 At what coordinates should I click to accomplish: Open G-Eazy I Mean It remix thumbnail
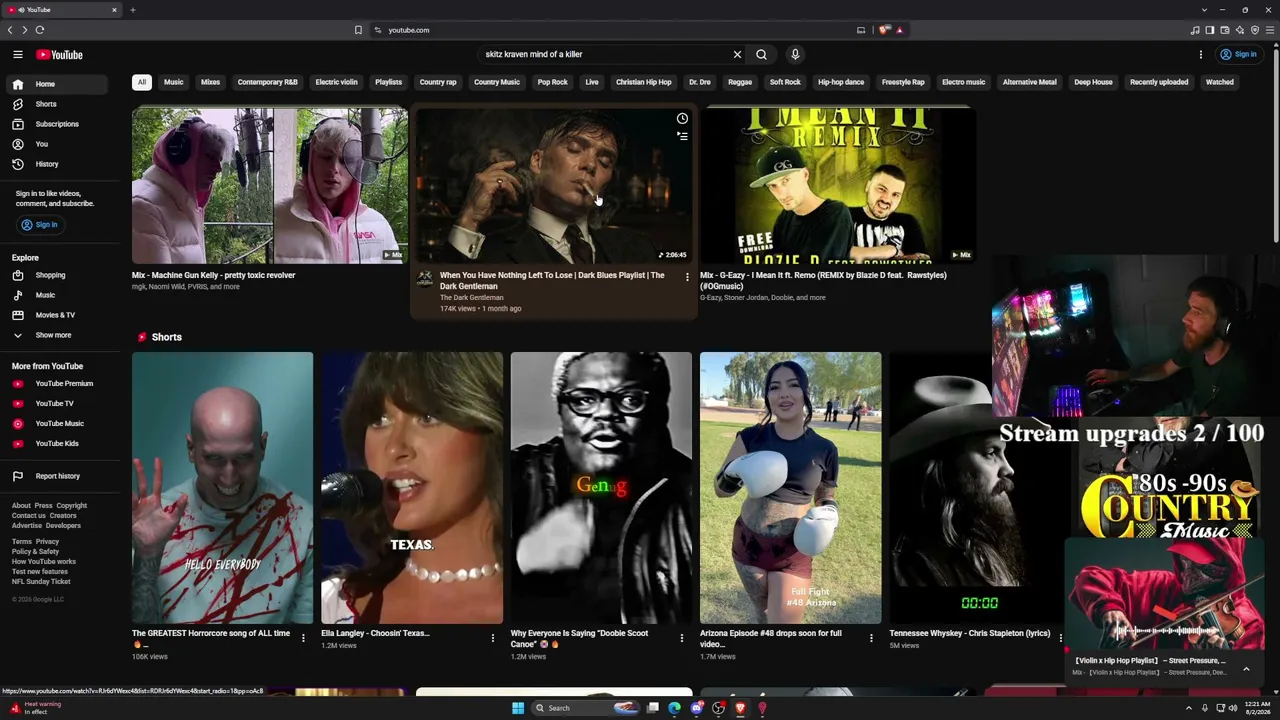838,185
